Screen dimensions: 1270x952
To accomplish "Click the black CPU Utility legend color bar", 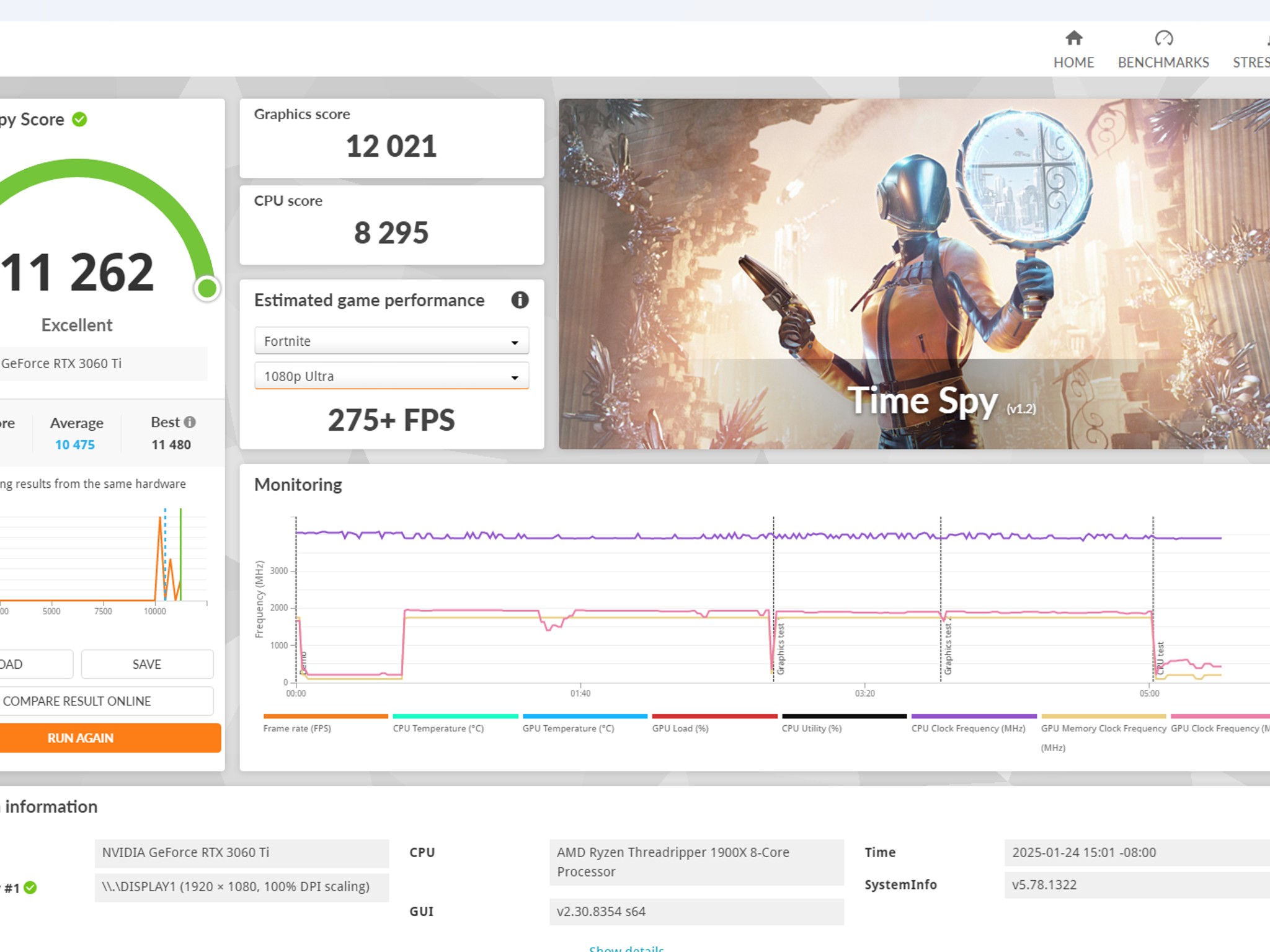I will [843, 715].
